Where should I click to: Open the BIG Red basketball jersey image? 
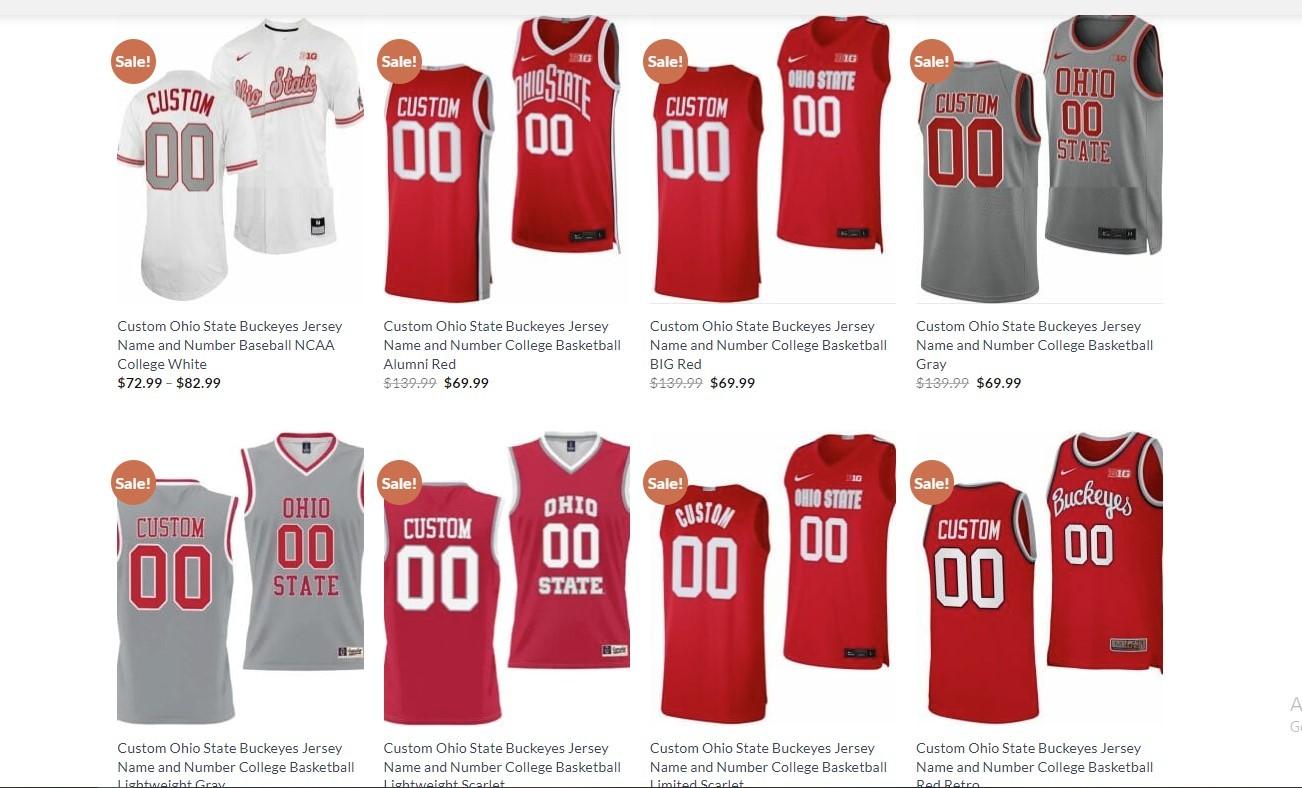tap(772, 160)
